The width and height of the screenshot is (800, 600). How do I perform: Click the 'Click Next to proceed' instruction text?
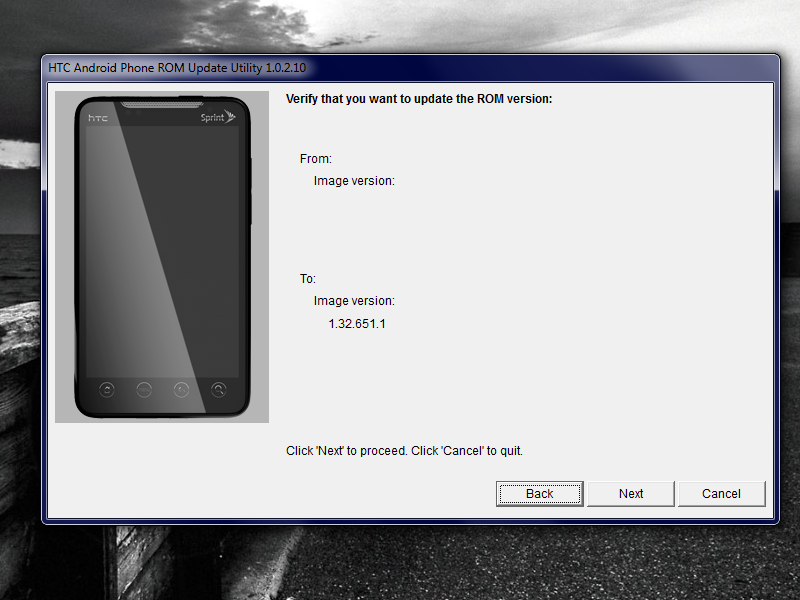pyautogui.click(x=404, y=451)
